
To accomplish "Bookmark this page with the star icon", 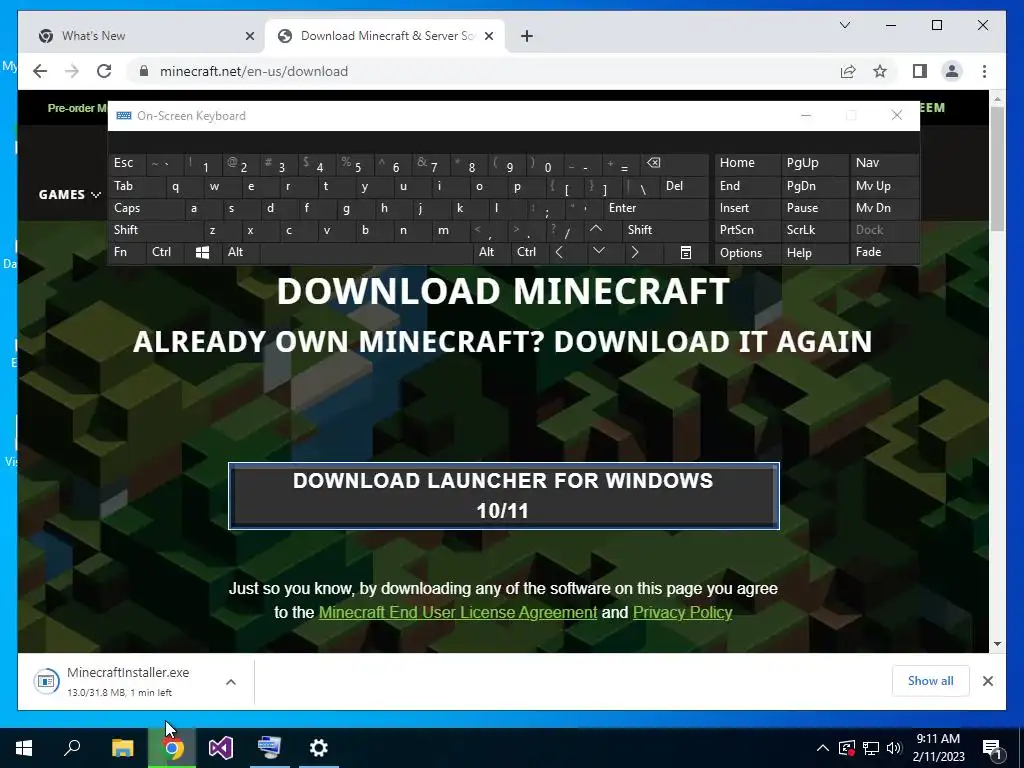I will tap(880, 71).
